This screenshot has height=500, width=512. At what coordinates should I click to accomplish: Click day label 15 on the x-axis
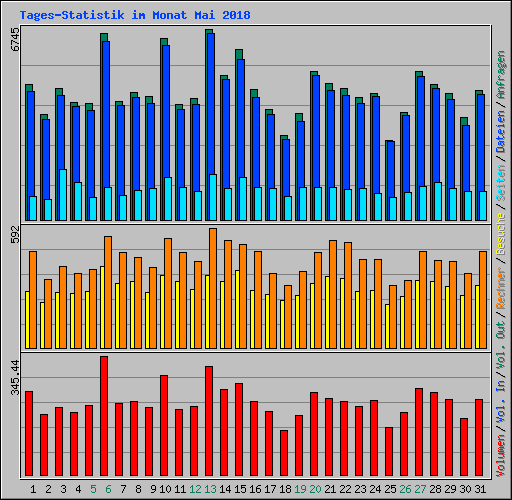(240, 489)
